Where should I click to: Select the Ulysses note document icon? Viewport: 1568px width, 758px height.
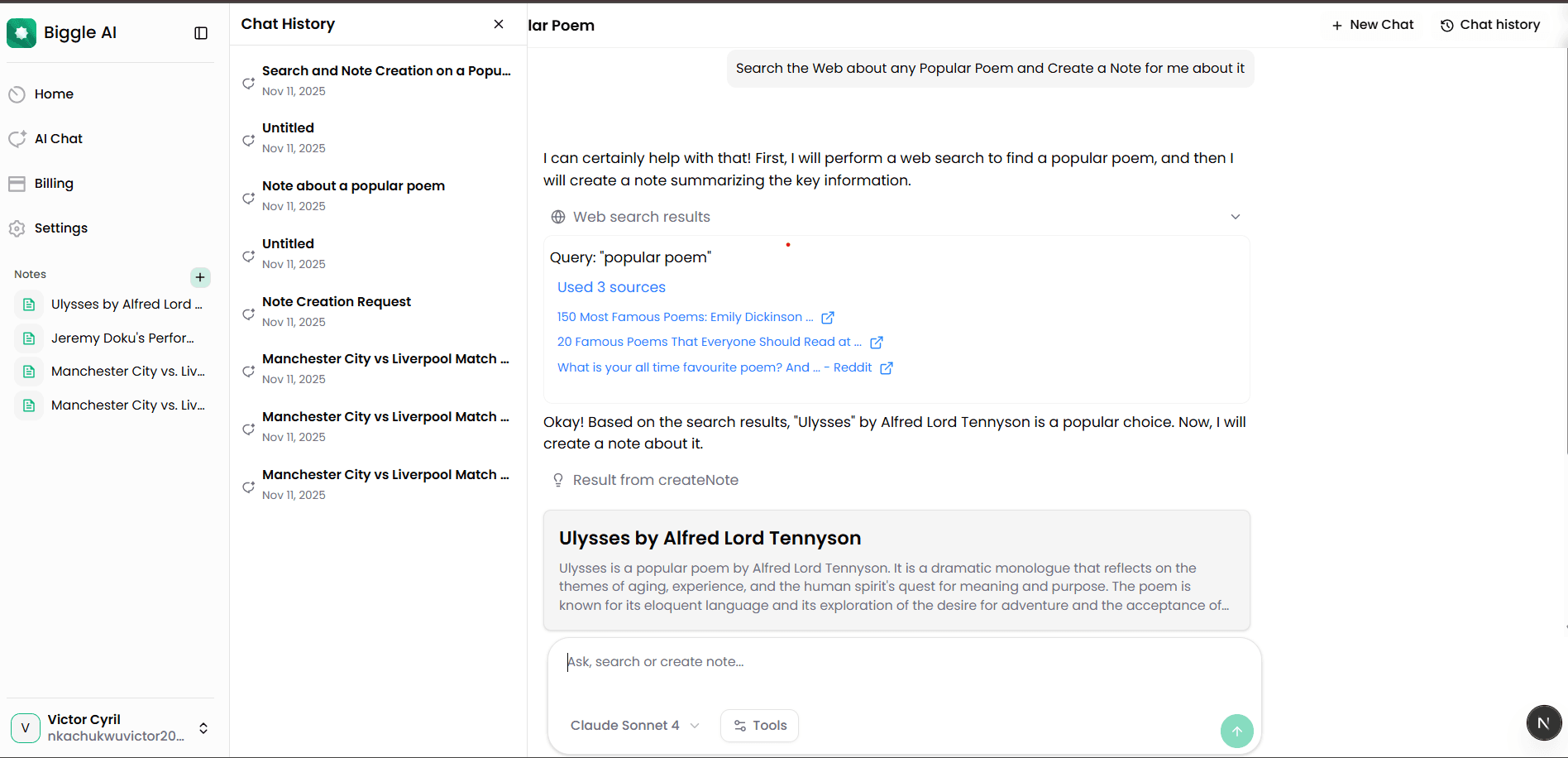tap(28, 304)
